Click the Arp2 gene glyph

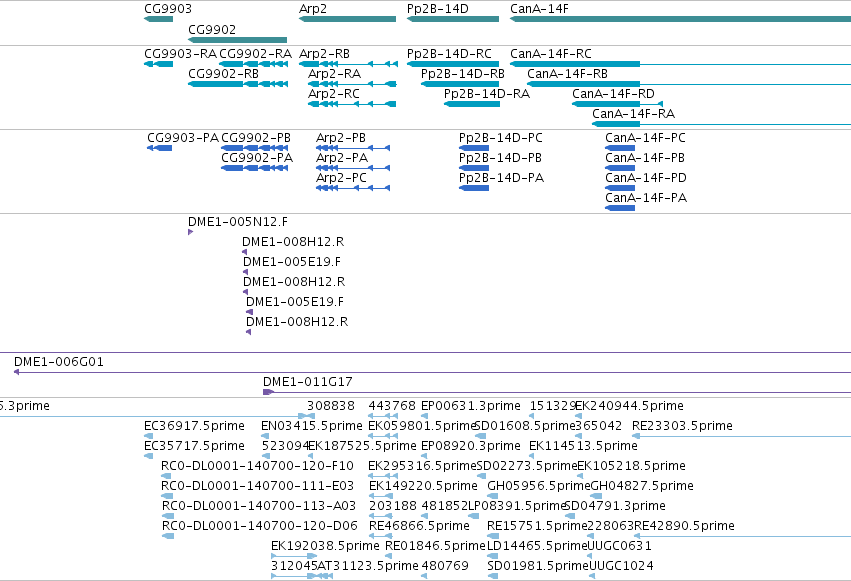347,19
